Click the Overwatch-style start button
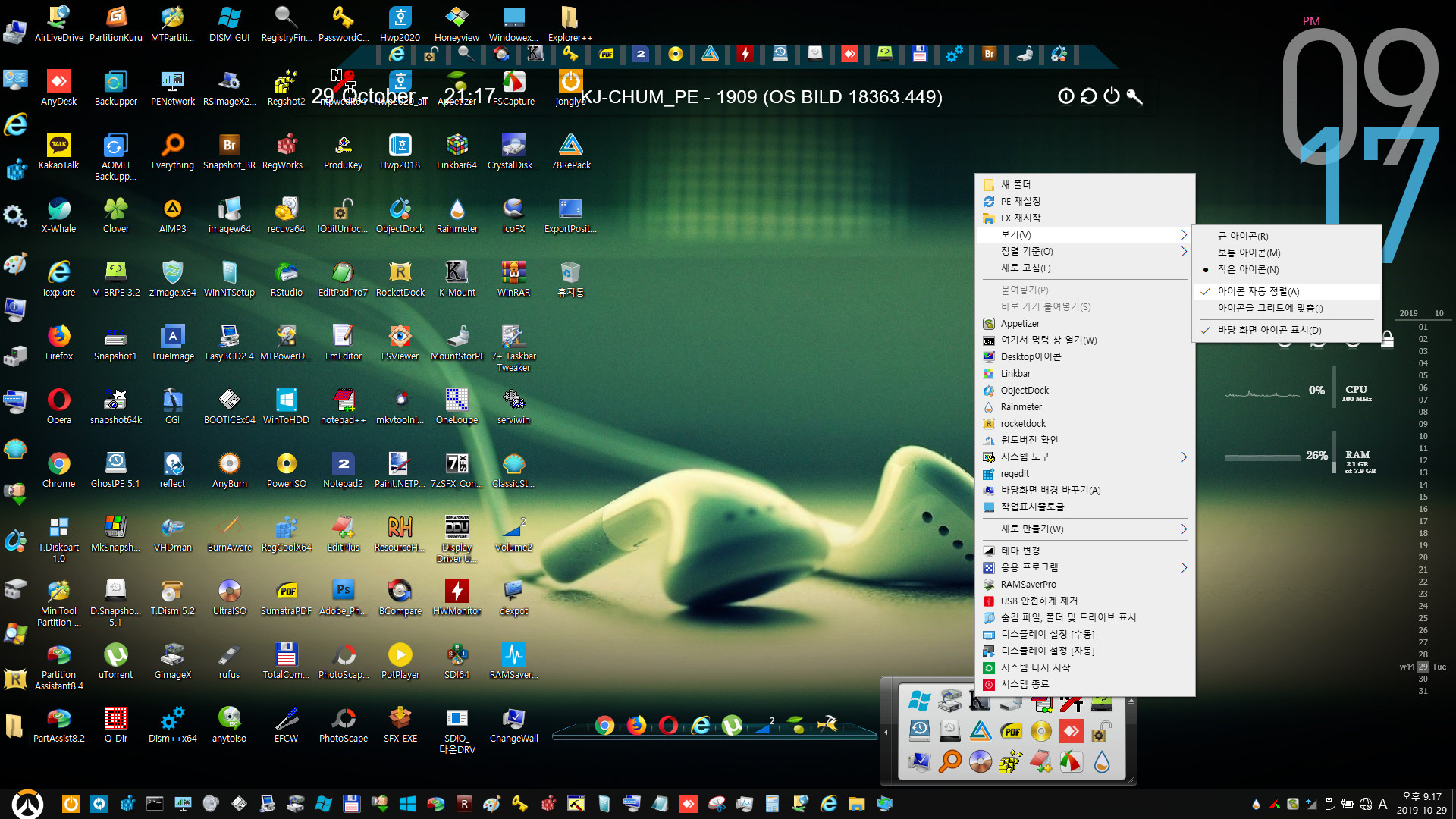 coord(28,804)
